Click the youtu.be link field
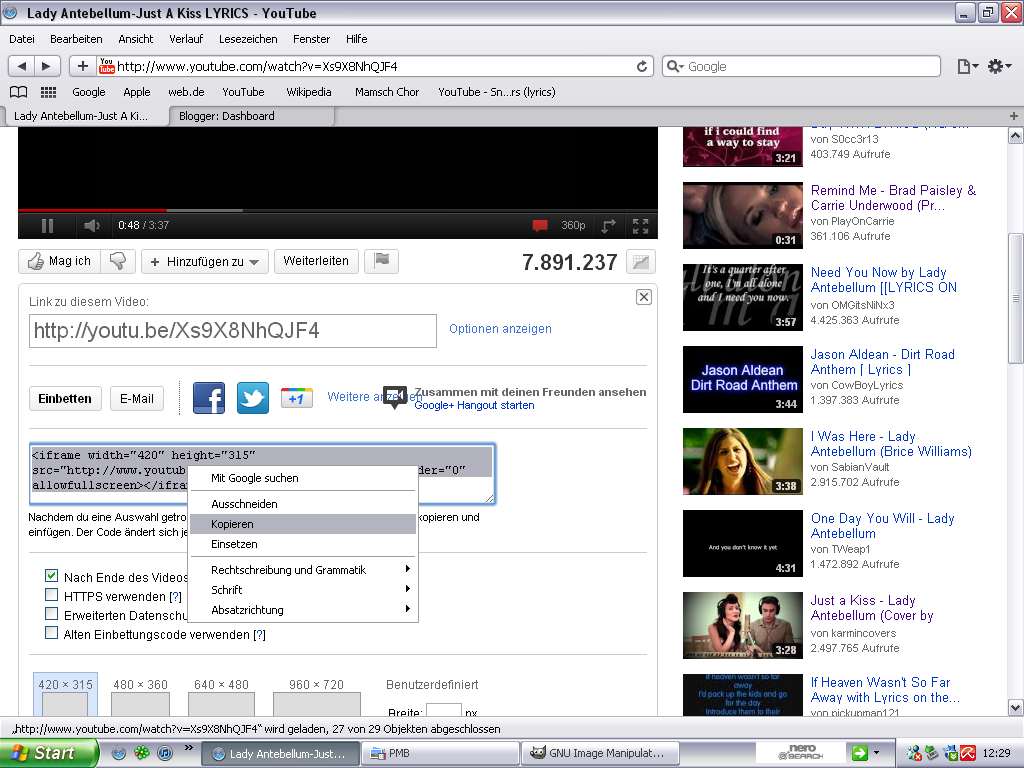 pyautogui.click(x=232, y=330)
